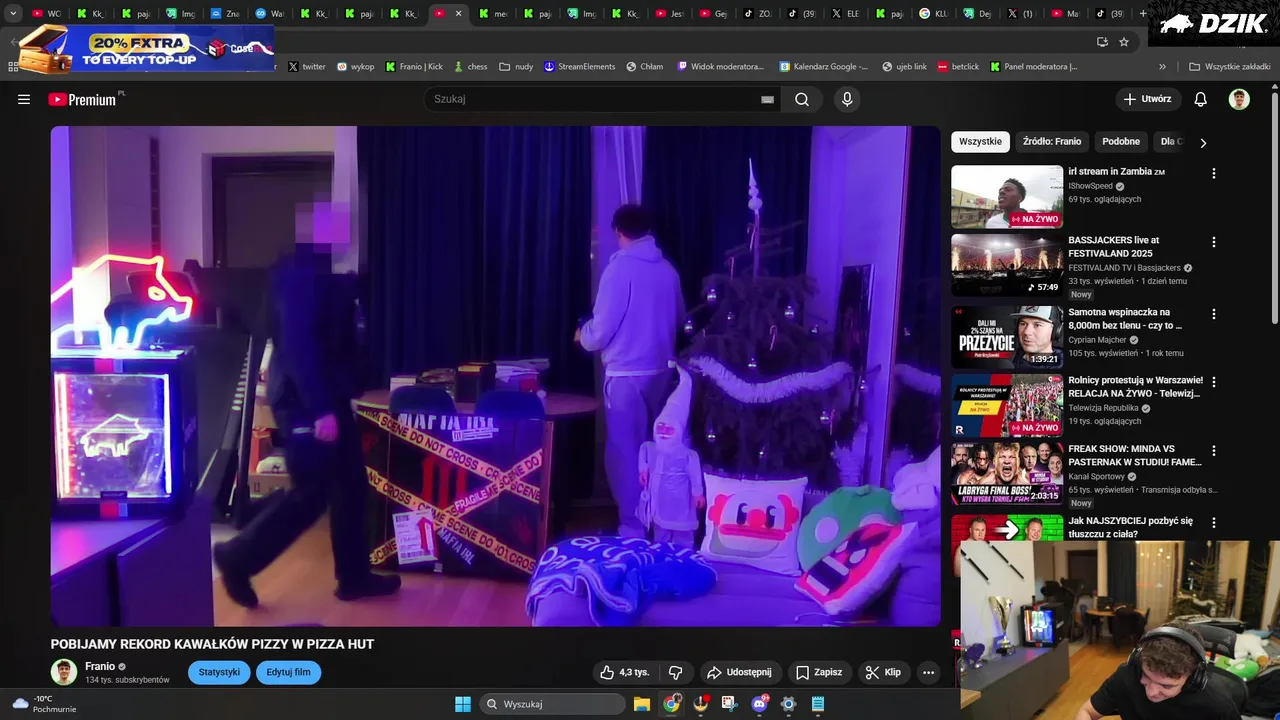Open the on-screen keyboard in the search box
This screenshot has width=1280, height=720.
(767, 99)
